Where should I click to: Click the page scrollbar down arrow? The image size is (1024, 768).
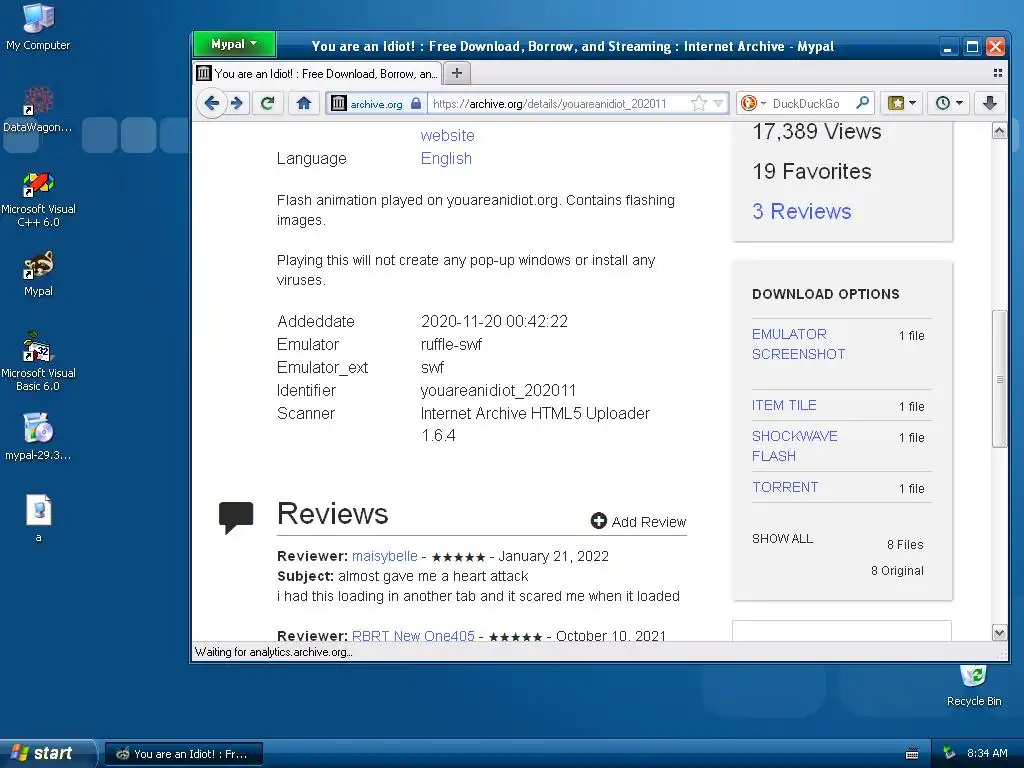click(999, 632)
